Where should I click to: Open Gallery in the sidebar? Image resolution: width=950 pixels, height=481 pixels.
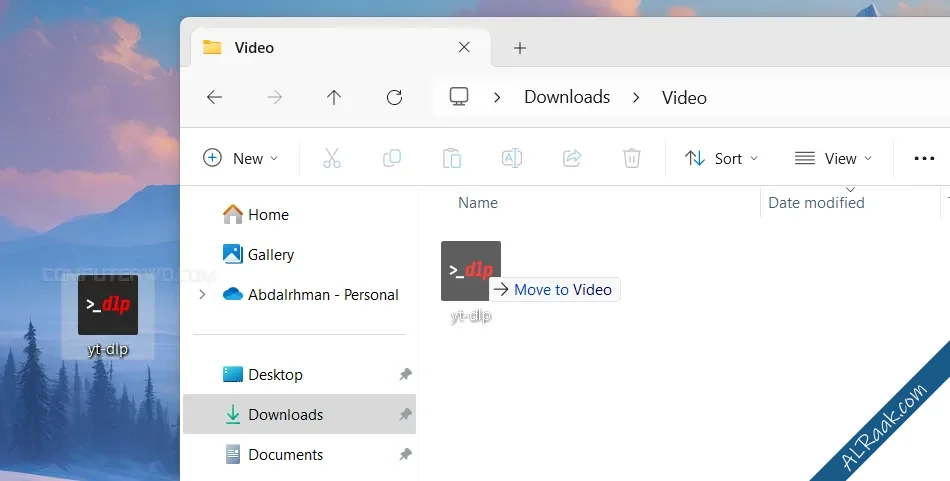click(x=258, y=254)
